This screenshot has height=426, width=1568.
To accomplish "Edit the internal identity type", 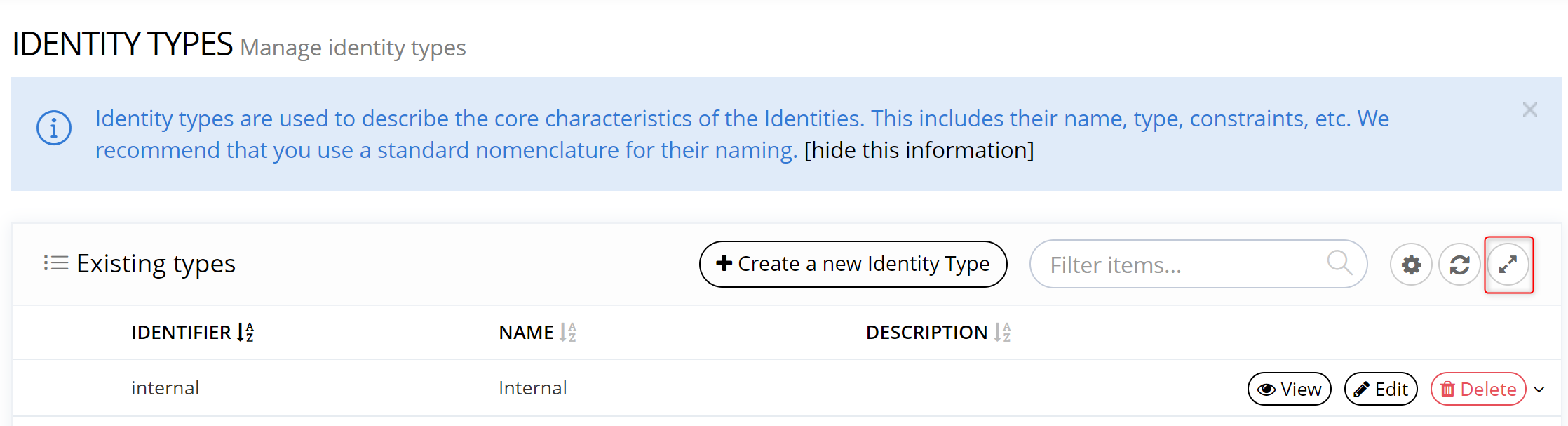I will tap(1381, 389).
